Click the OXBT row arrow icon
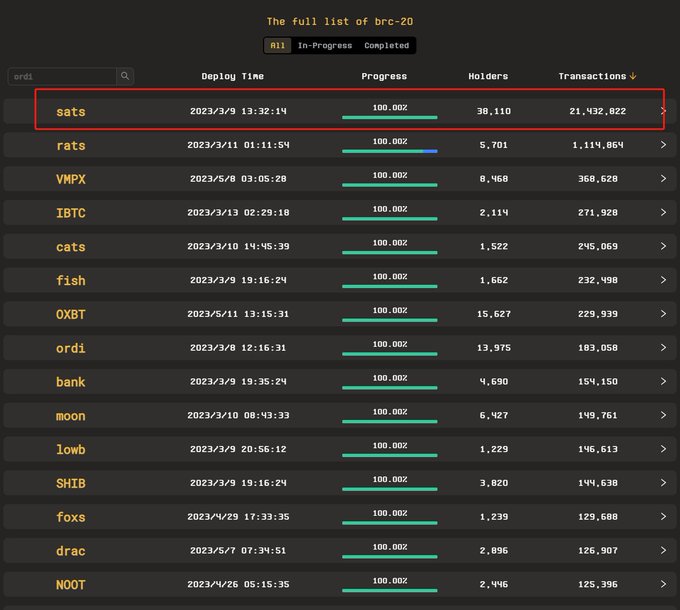The image size is (680, 610). click(x=663, y=314)
